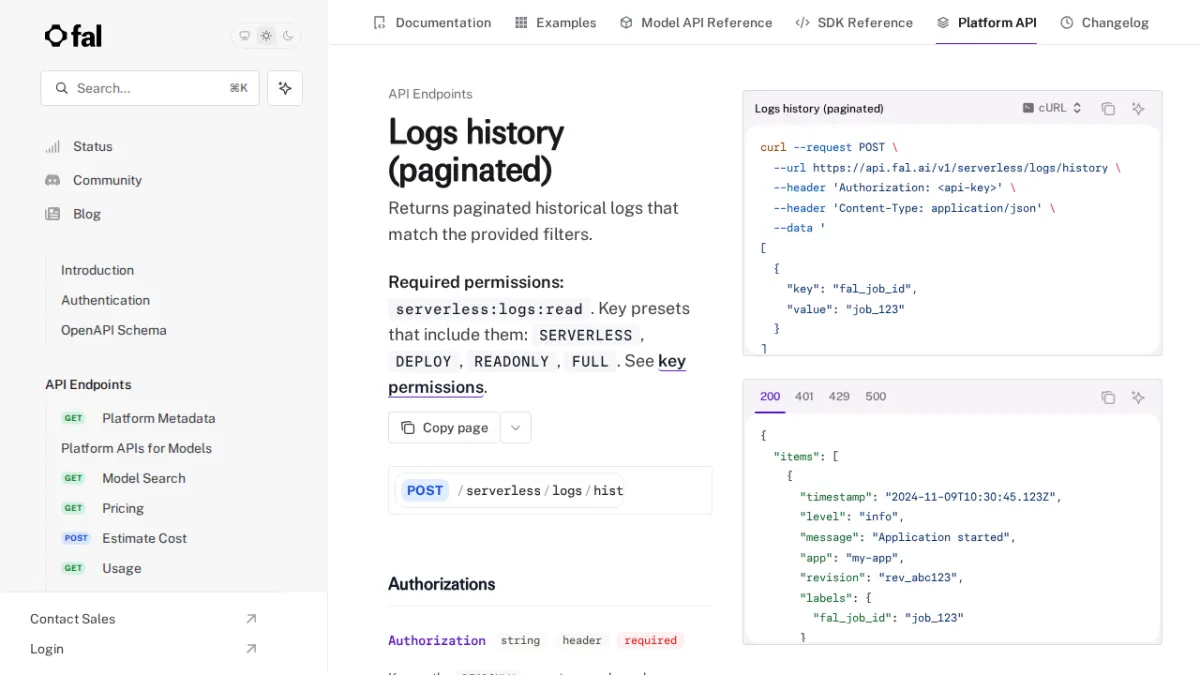This screenshot has height=675, width=1200.
Task: Open the Examples tab
Action: (x=555, y=22)
